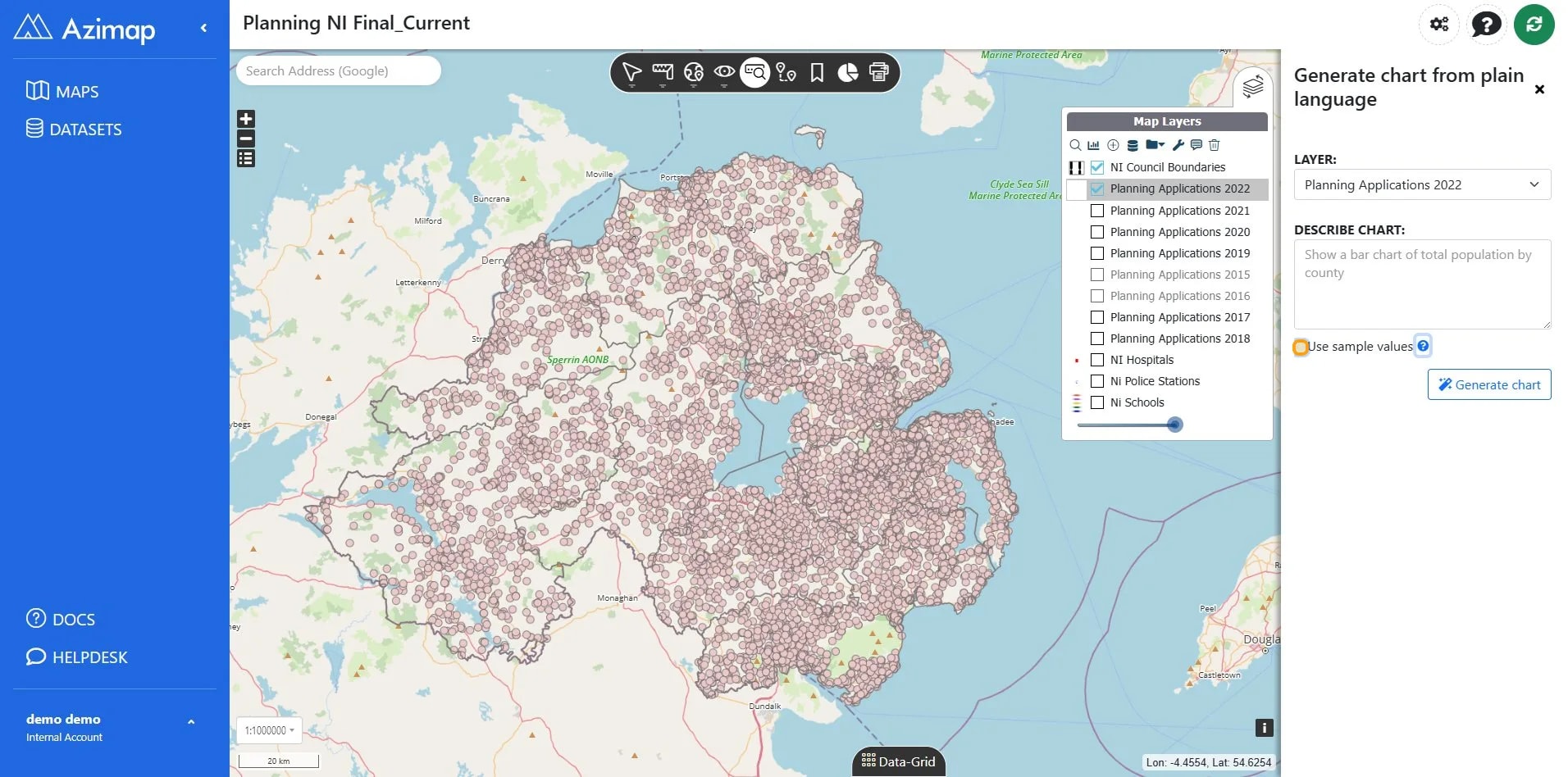Expand the demo demo account menu

191,722
